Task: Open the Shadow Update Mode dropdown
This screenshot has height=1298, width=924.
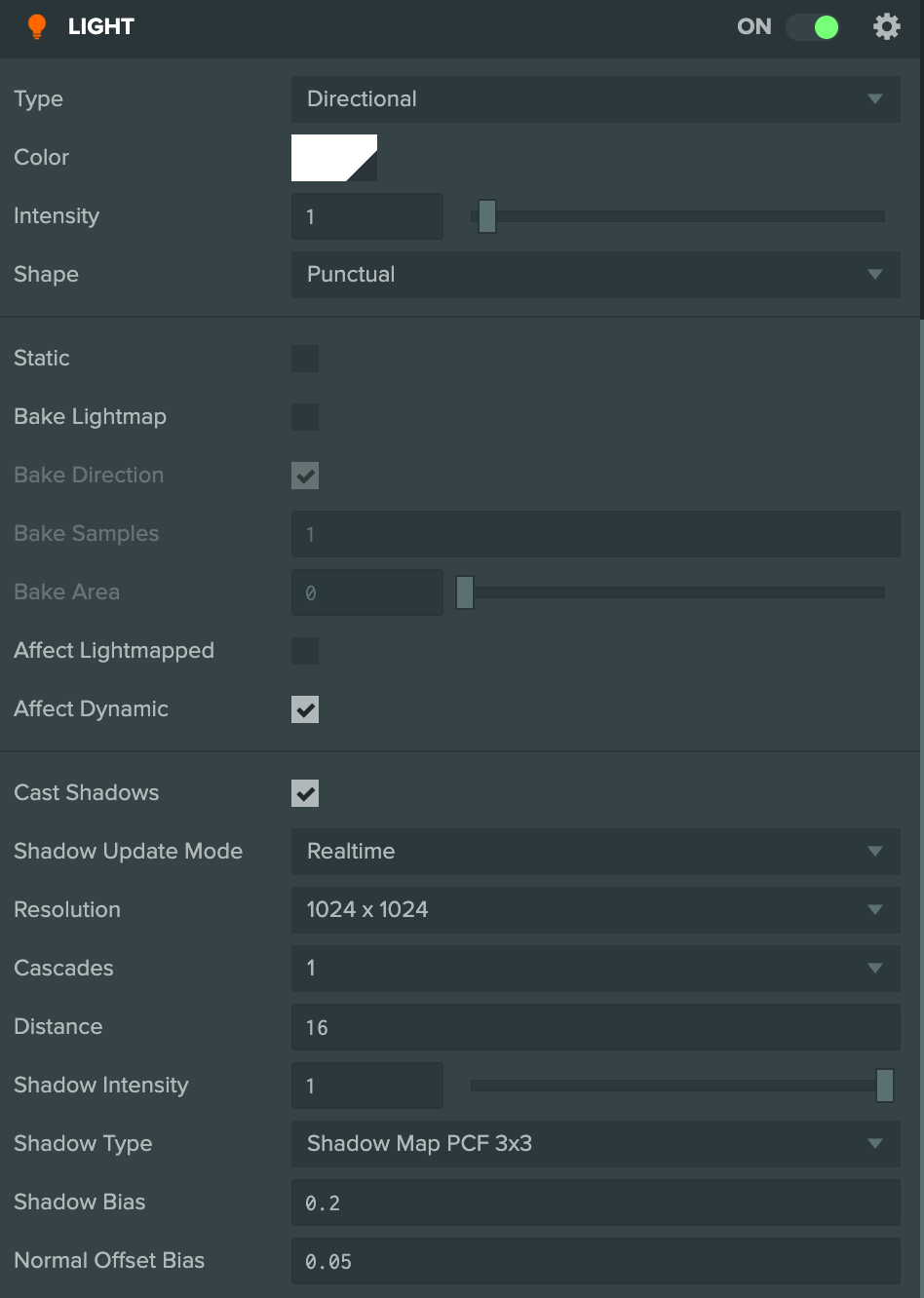Action: pos(596,852)
